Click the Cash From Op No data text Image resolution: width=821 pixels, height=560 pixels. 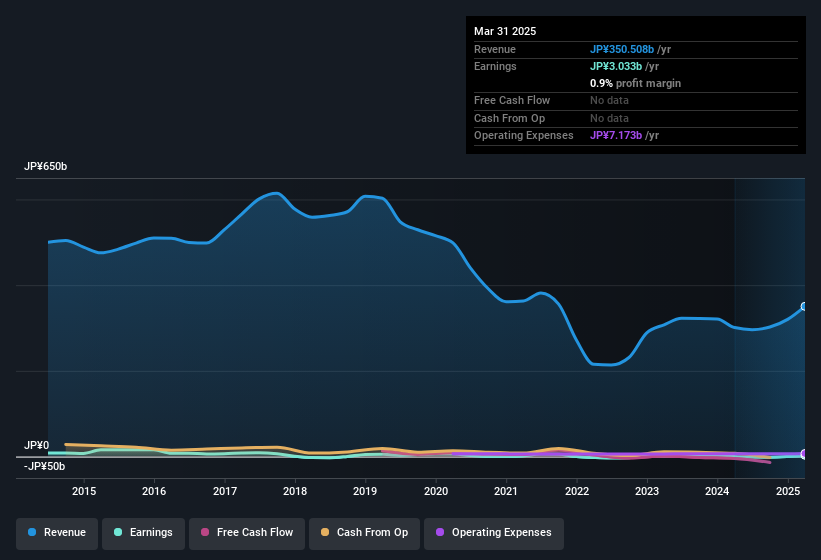(609, 118)
